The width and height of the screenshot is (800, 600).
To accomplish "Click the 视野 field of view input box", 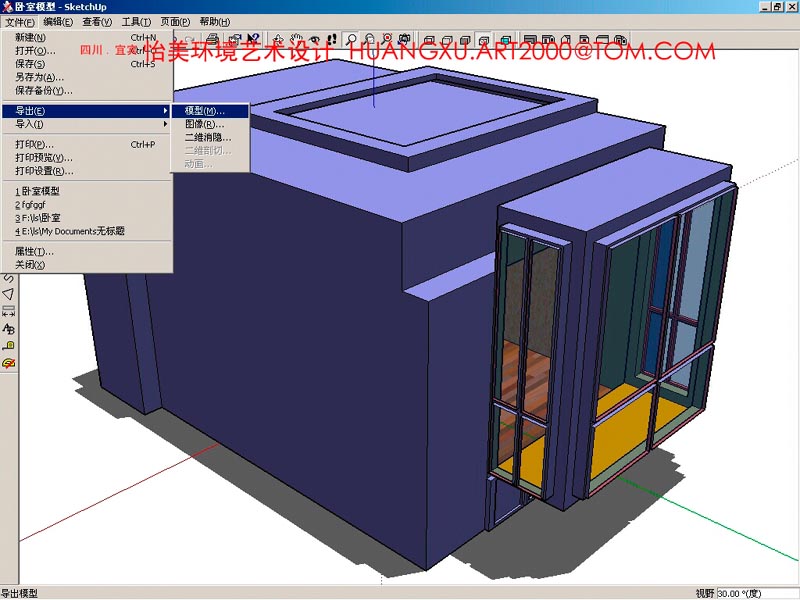I will tap(757, 593).
